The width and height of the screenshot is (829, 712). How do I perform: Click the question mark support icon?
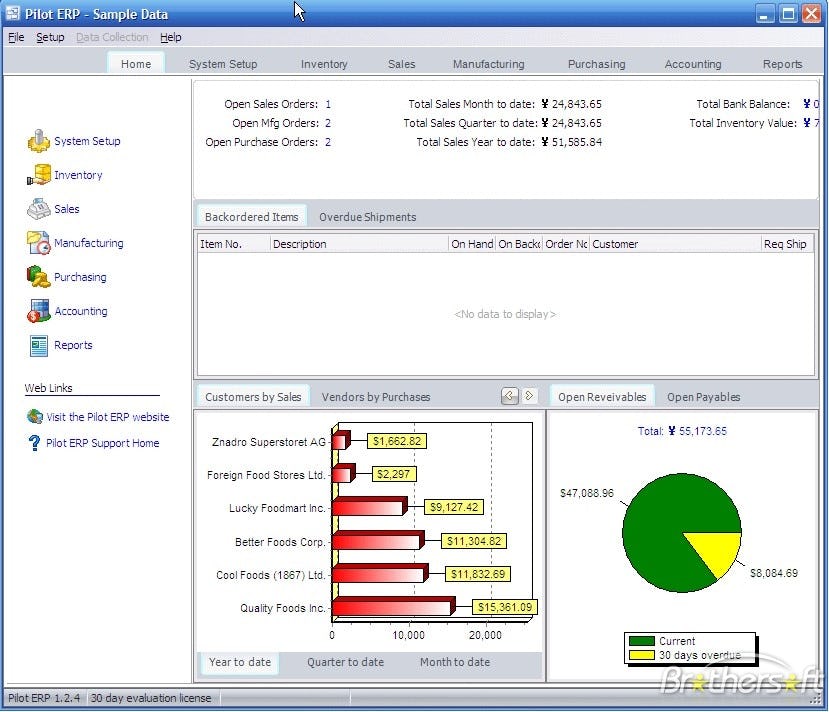(34, 443)
